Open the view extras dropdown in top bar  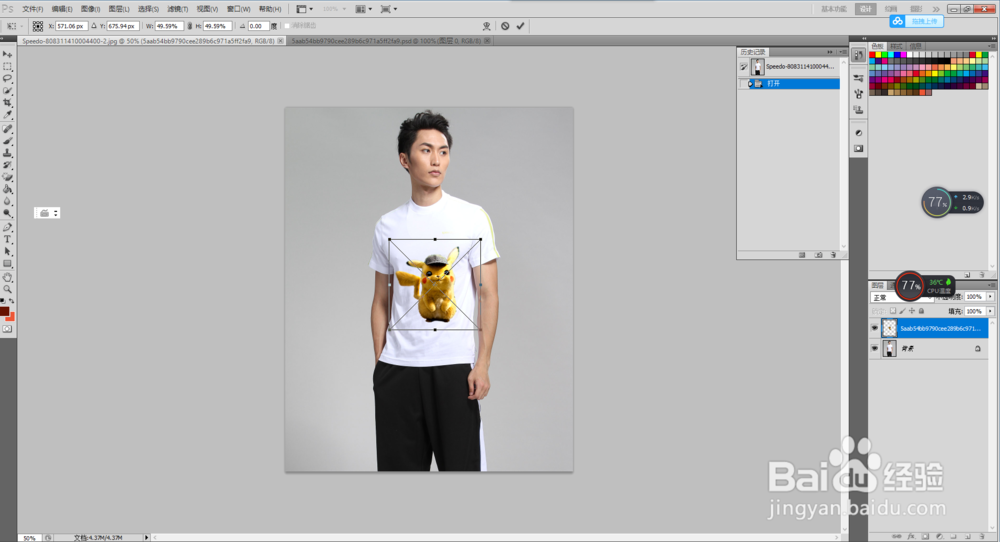pyautogui.click(x=304, y=9)
